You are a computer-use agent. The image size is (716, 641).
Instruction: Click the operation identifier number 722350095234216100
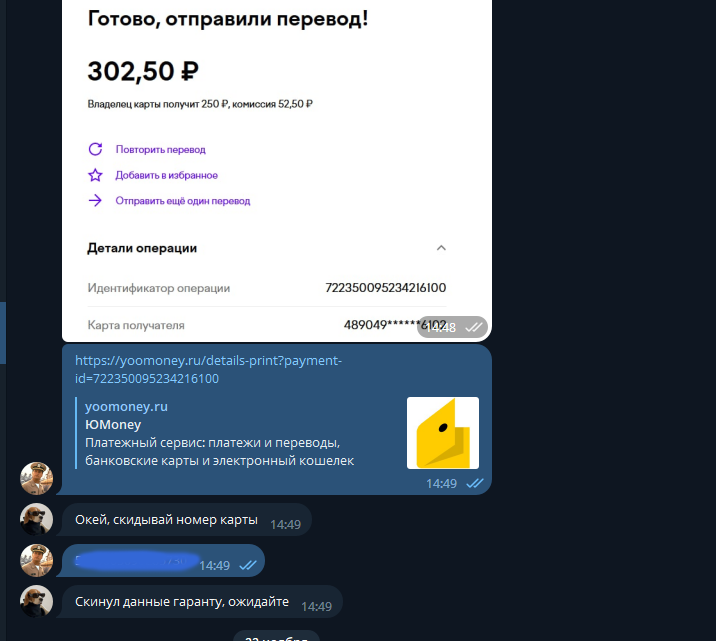tap(385, 288)
